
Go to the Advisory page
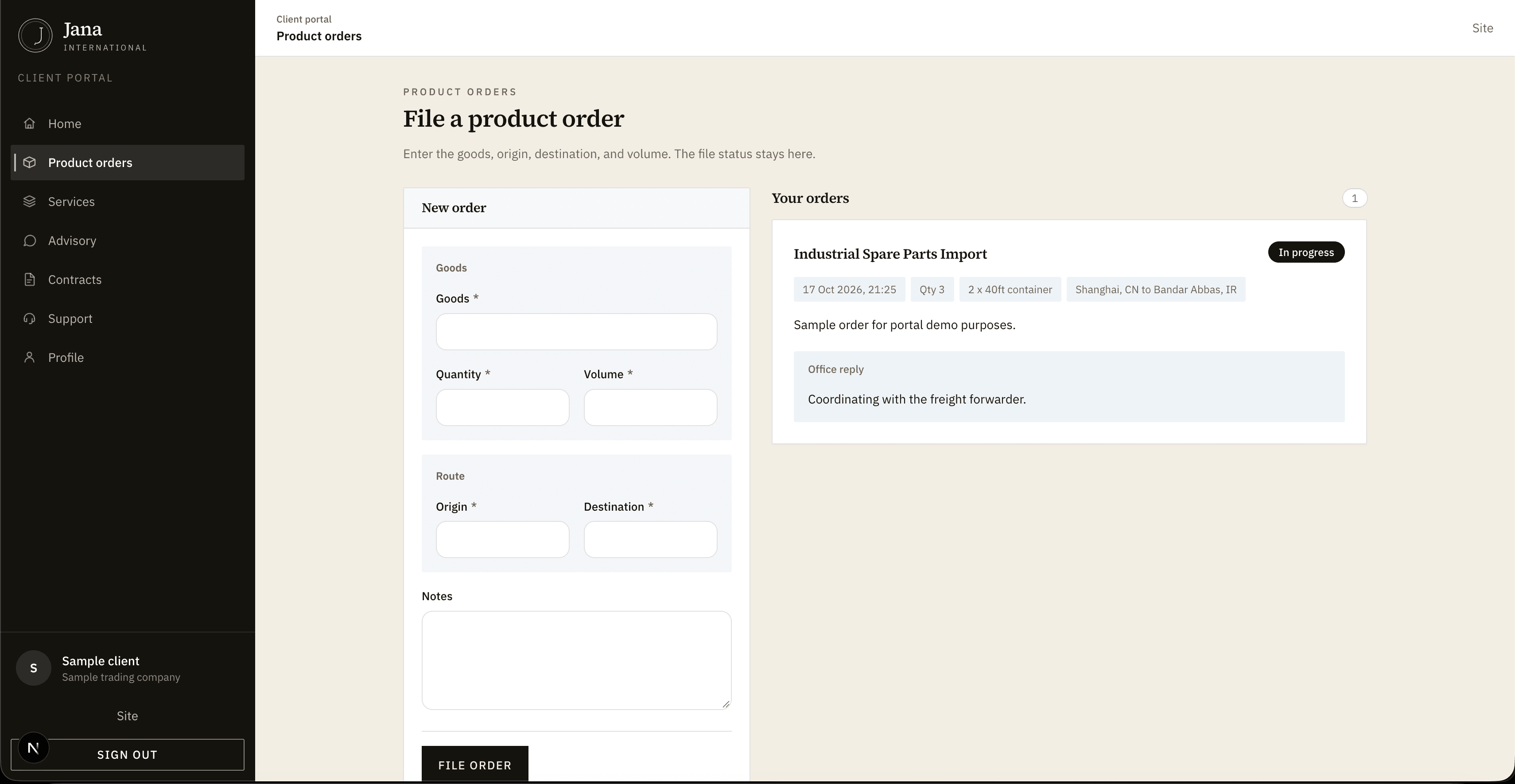[128, 241]
